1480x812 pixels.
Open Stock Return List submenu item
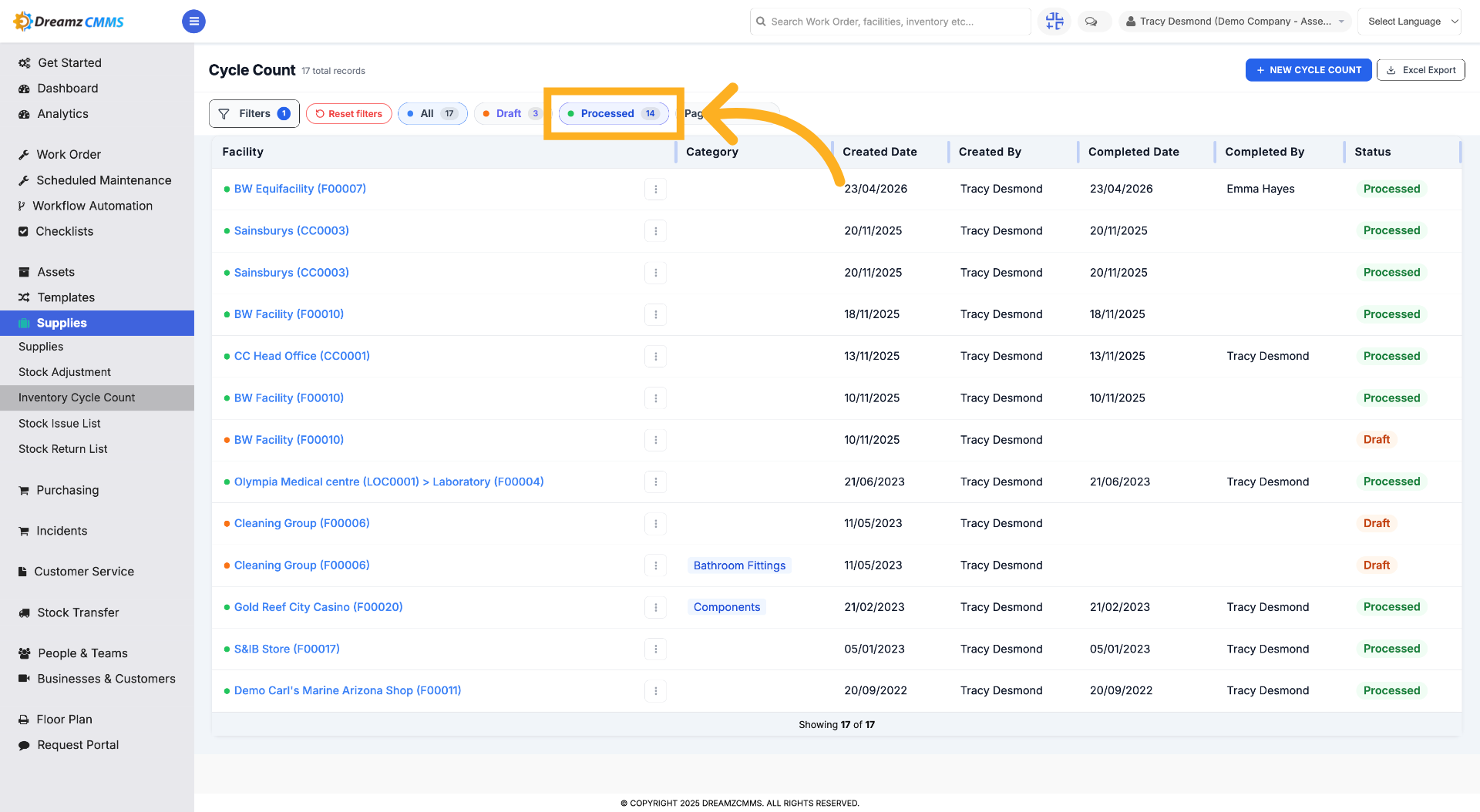coord(63,449)
